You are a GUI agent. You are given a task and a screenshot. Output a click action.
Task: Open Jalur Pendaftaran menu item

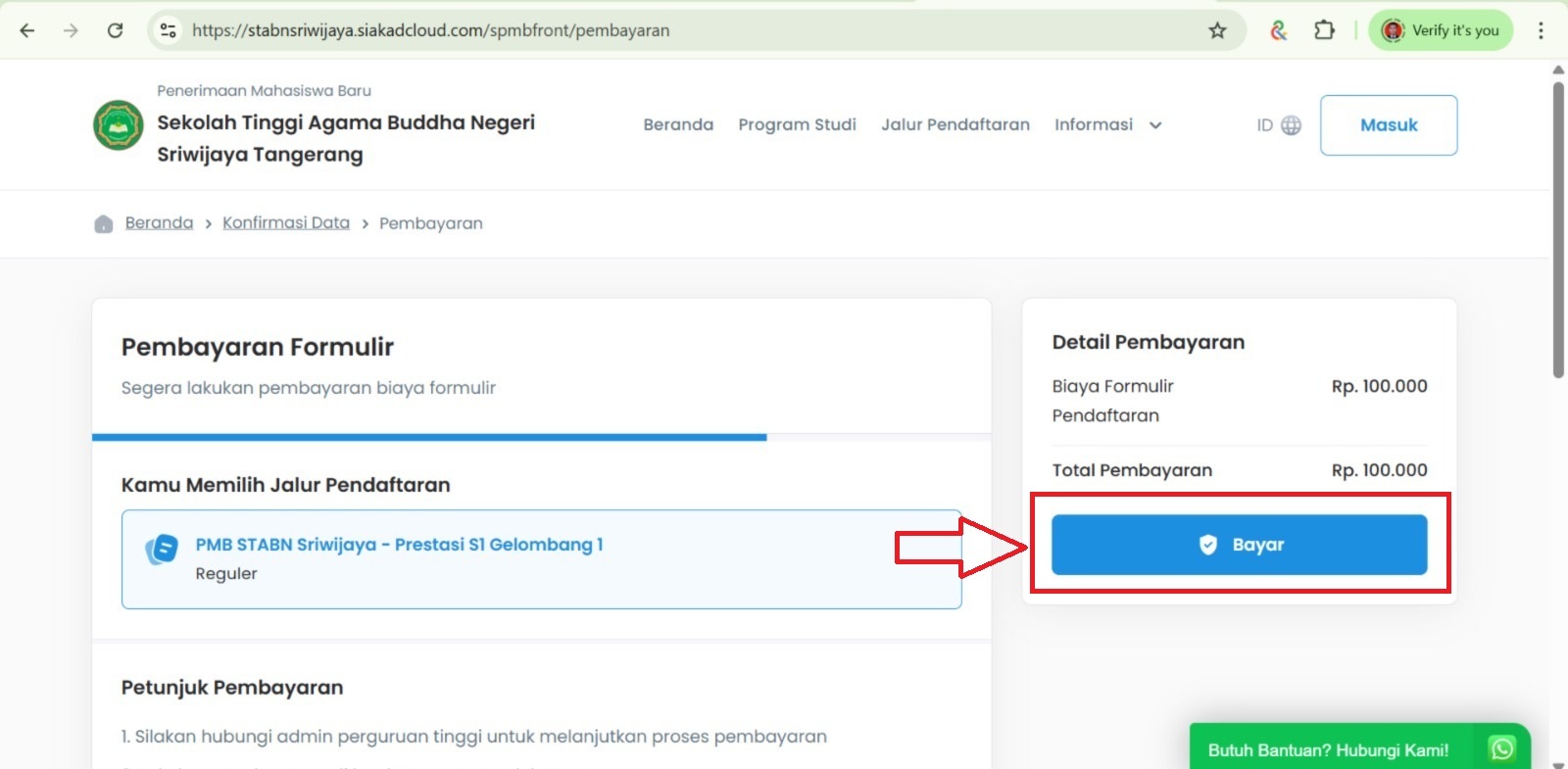955,125
